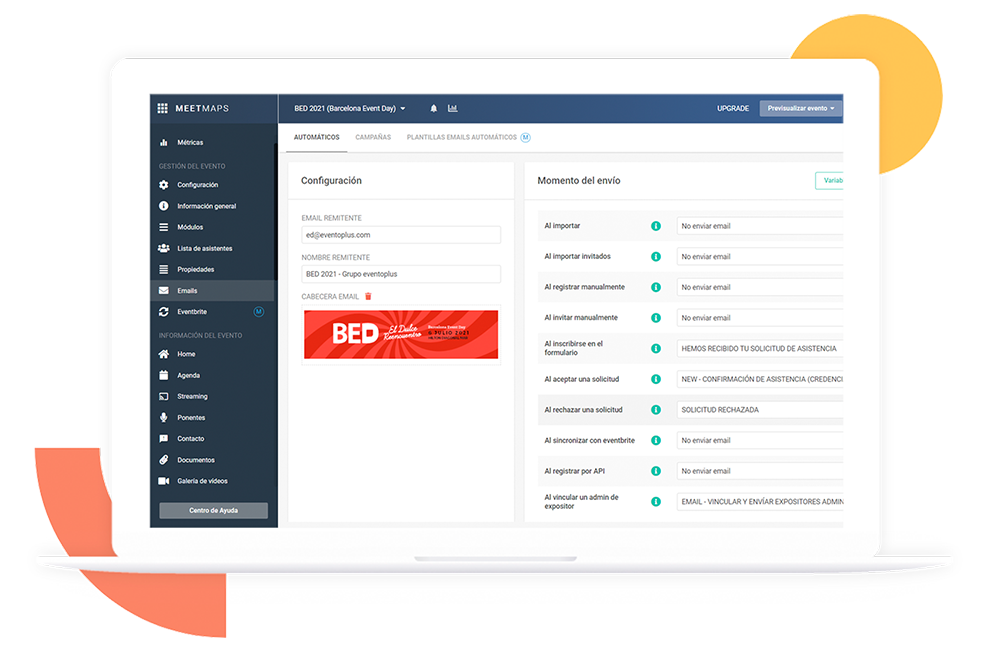Screen dimensions: 1000x648
Task: Open the Al sincronizar con eventbrite dropdown
Action: (x=760, y=440)
